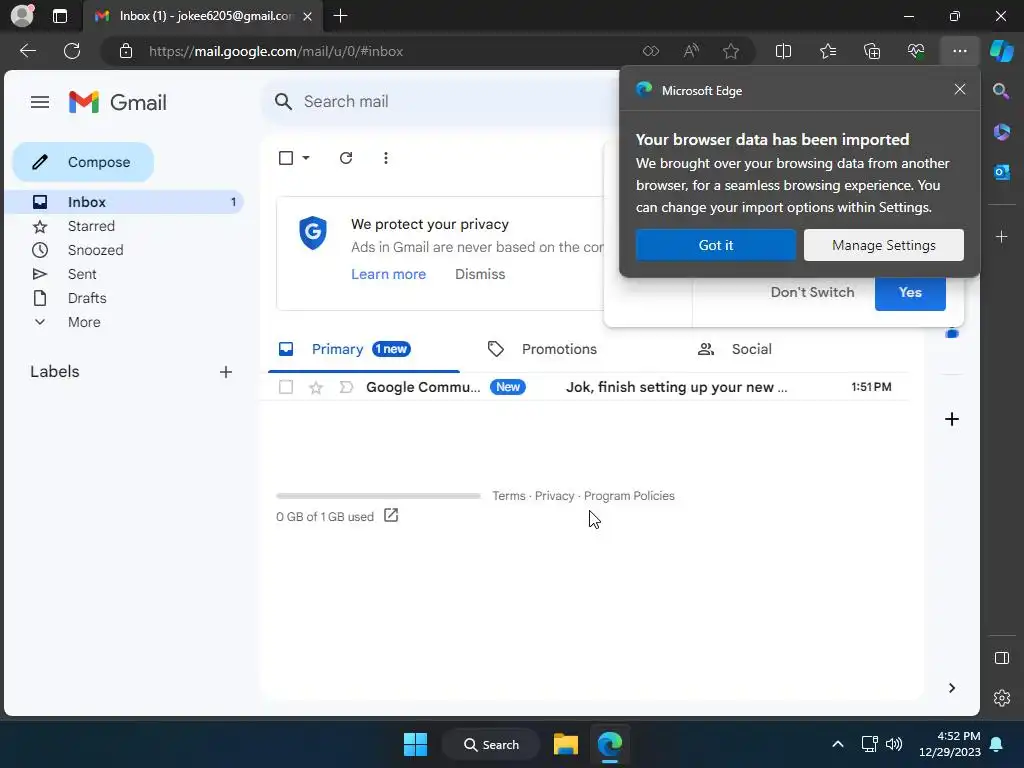
Task: Dismiss the privacy notice
Action: tap(480, 274)
